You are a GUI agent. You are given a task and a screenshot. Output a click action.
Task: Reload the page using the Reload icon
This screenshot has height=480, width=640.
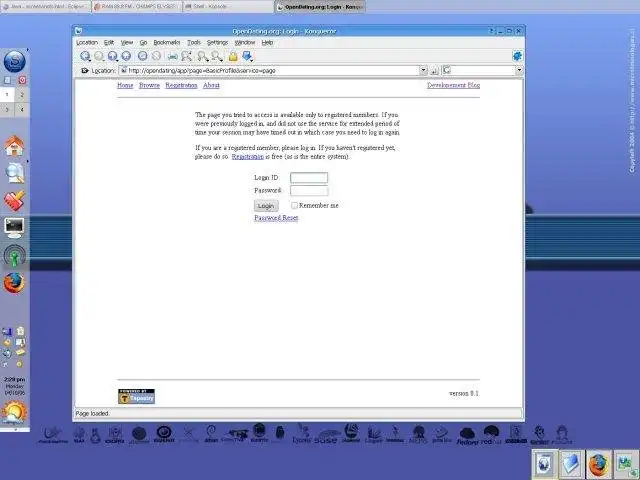142,56
